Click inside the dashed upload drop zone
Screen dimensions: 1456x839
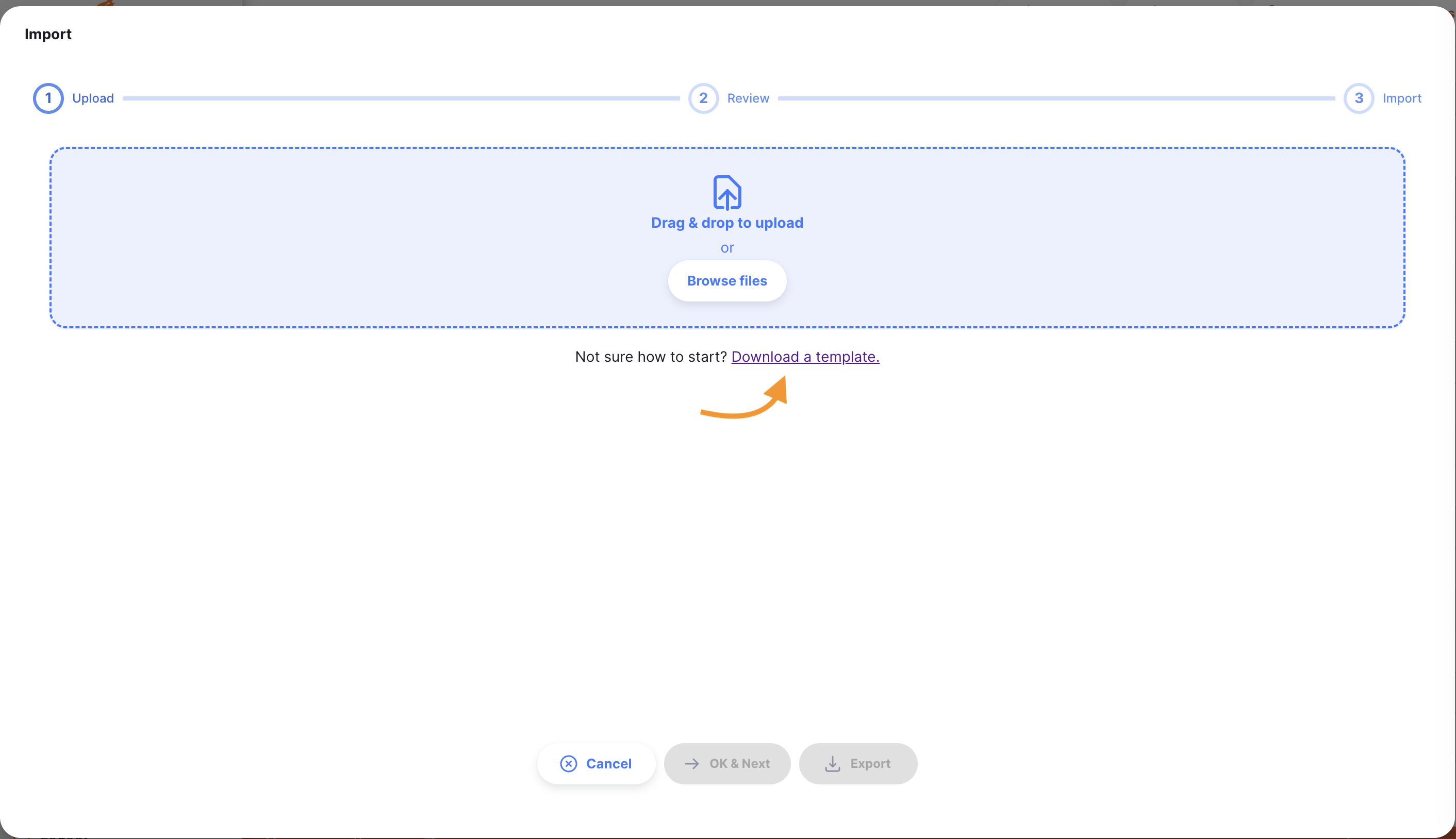[346, 238]
